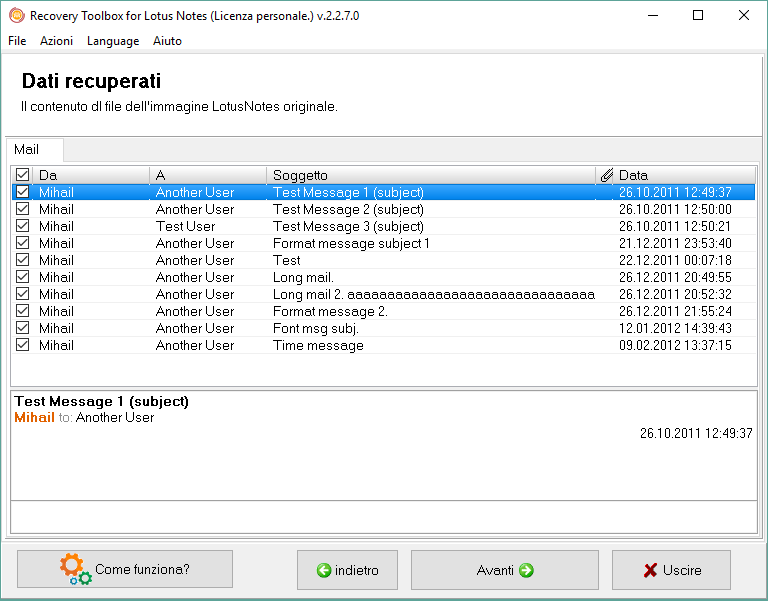Click orange sender name Mihail in preview
The height and width of the screenshot is (601, 768).
coord(34,417)
